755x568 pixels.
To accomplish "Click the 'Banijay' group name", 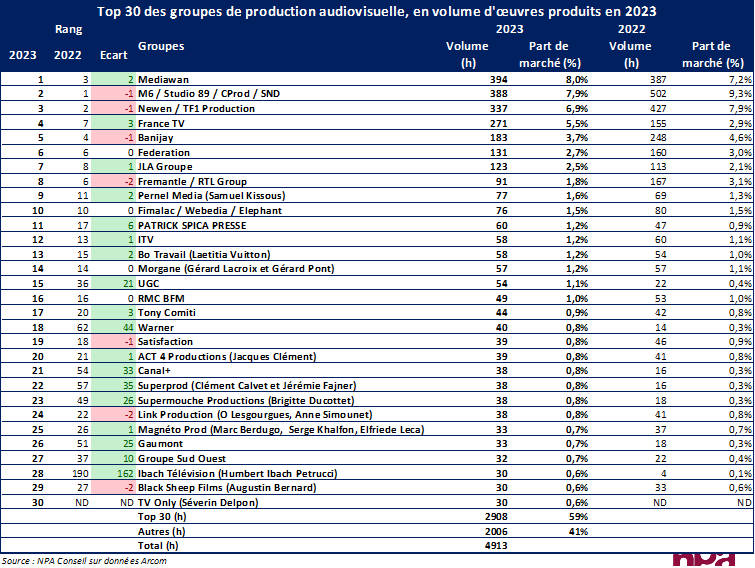I will [155, 138].
